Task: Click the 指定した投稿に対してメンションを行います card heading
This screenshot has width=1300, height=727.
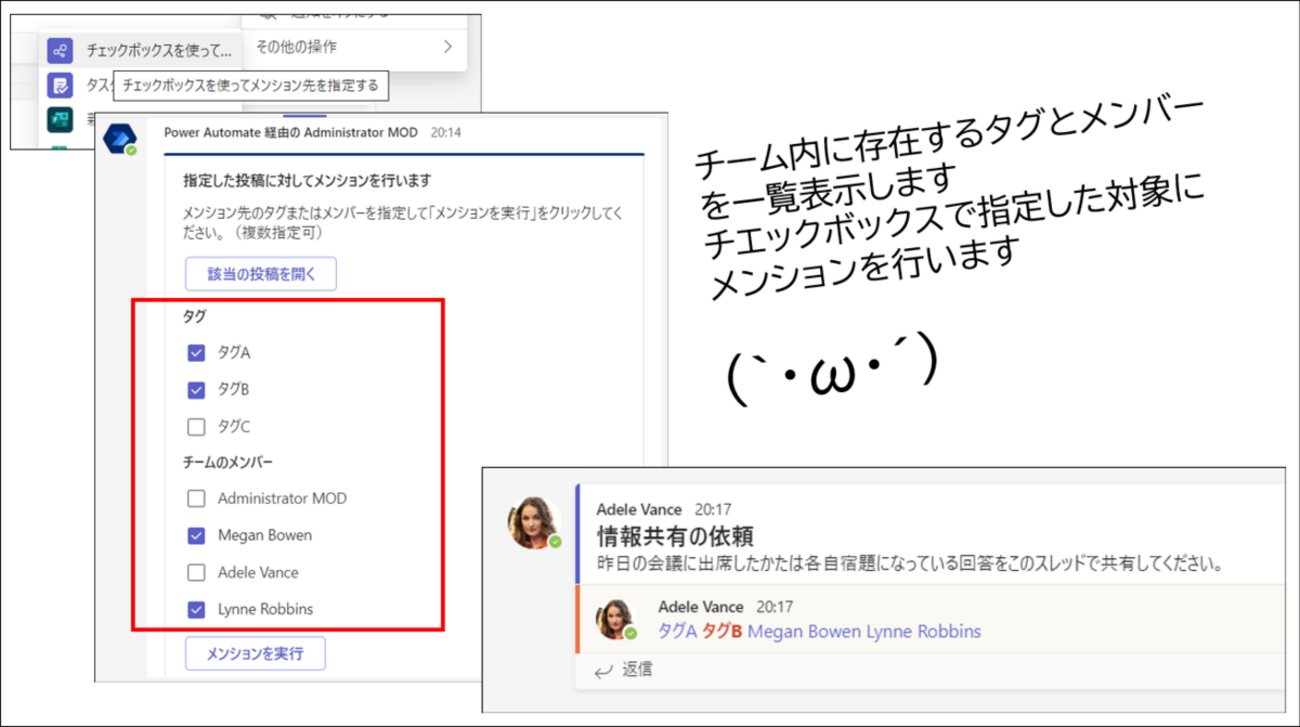Action: 307,181
